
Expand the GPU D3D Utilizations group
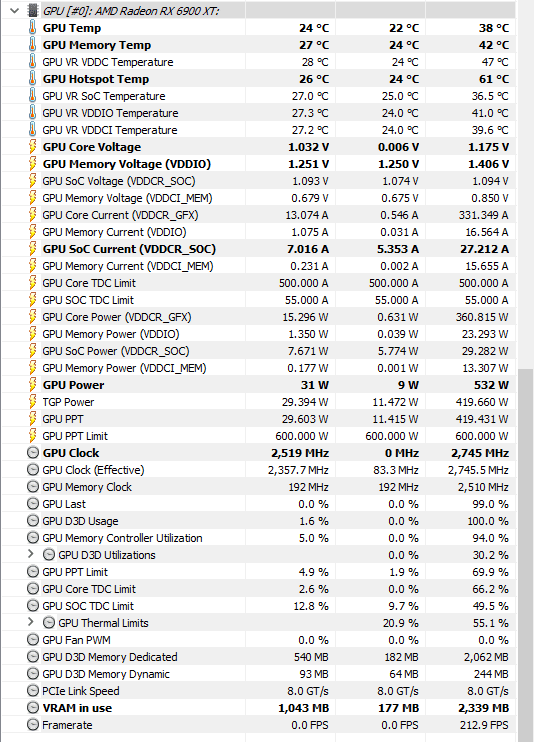[x=31, y=554]
